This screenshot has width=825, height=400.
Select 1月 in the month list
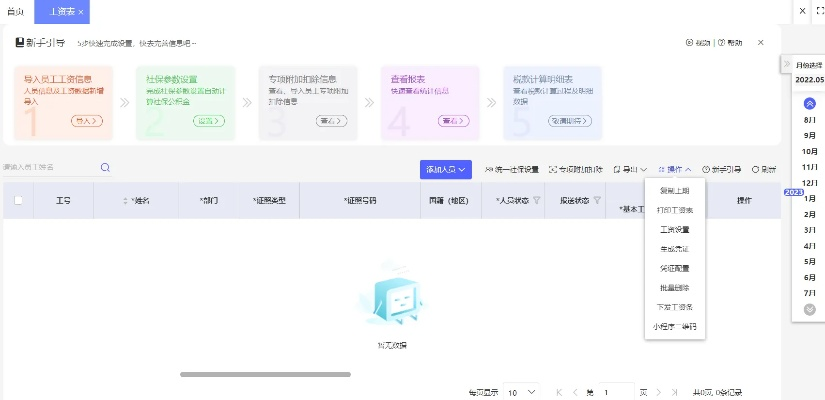pos(810,199)
